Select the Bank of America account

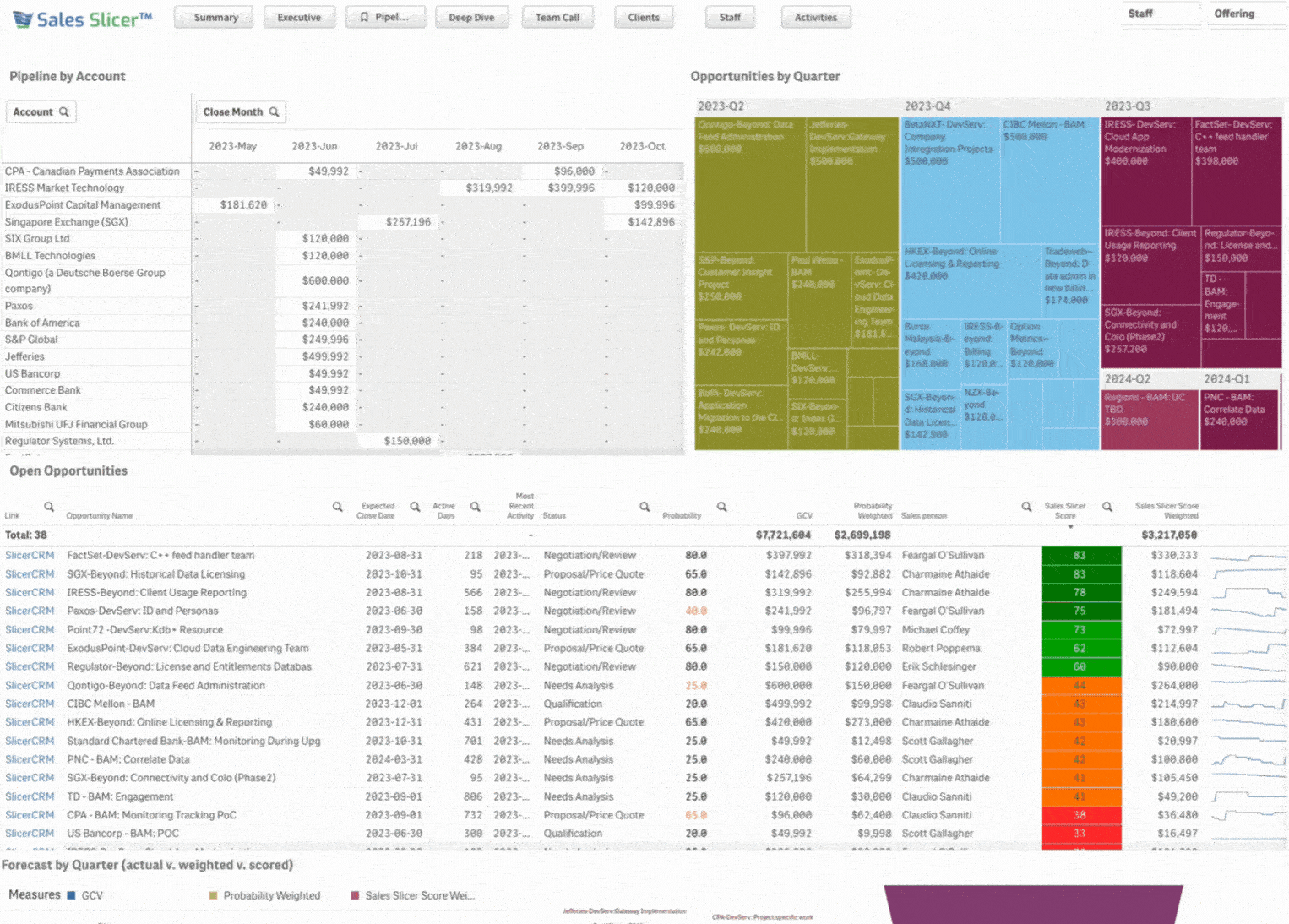[x=96, y=323]
